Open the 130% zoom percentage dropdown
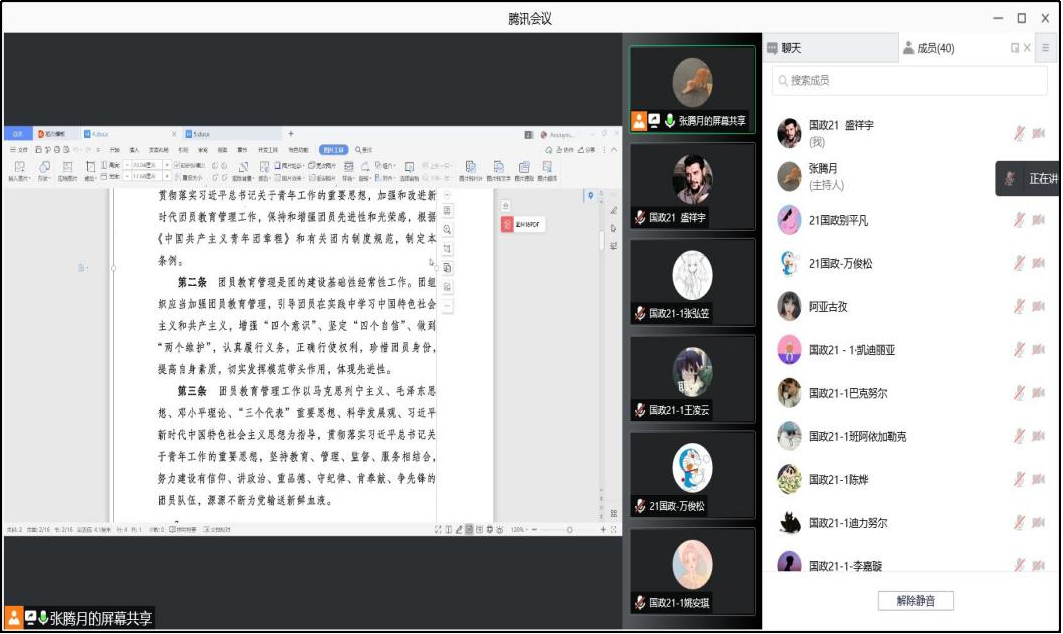Screen dimensions: 1063x634 [519, 529]
